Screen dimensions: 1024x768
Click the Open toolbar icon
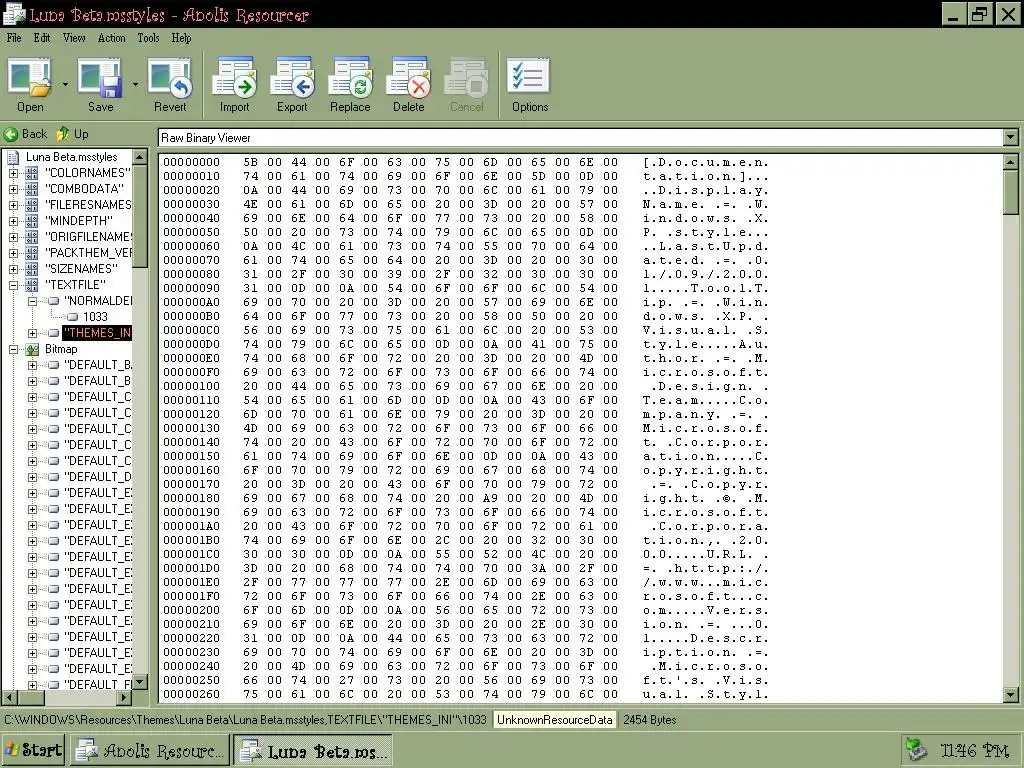tap(30, 78)
